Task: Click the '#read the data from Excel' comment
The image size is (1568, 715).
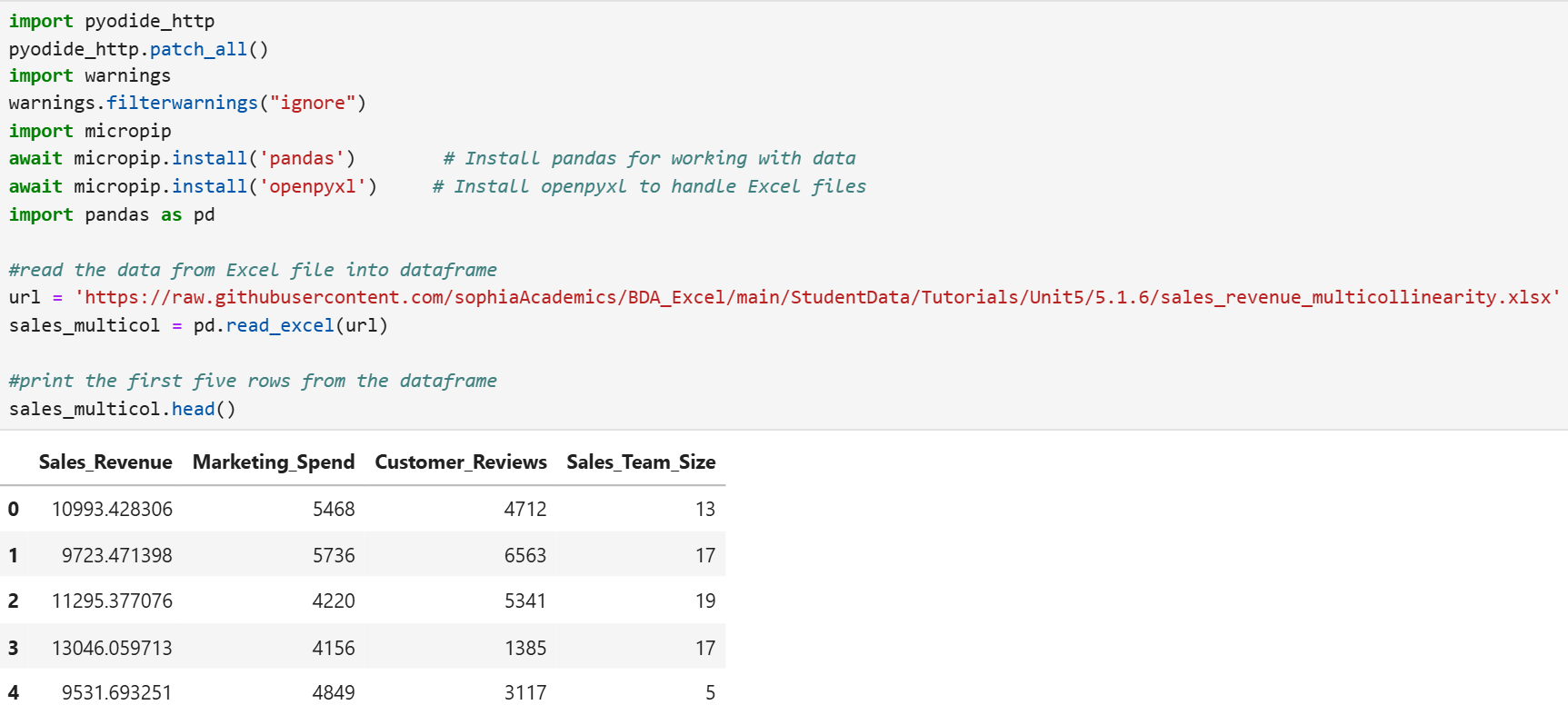Action: (253, 271)
